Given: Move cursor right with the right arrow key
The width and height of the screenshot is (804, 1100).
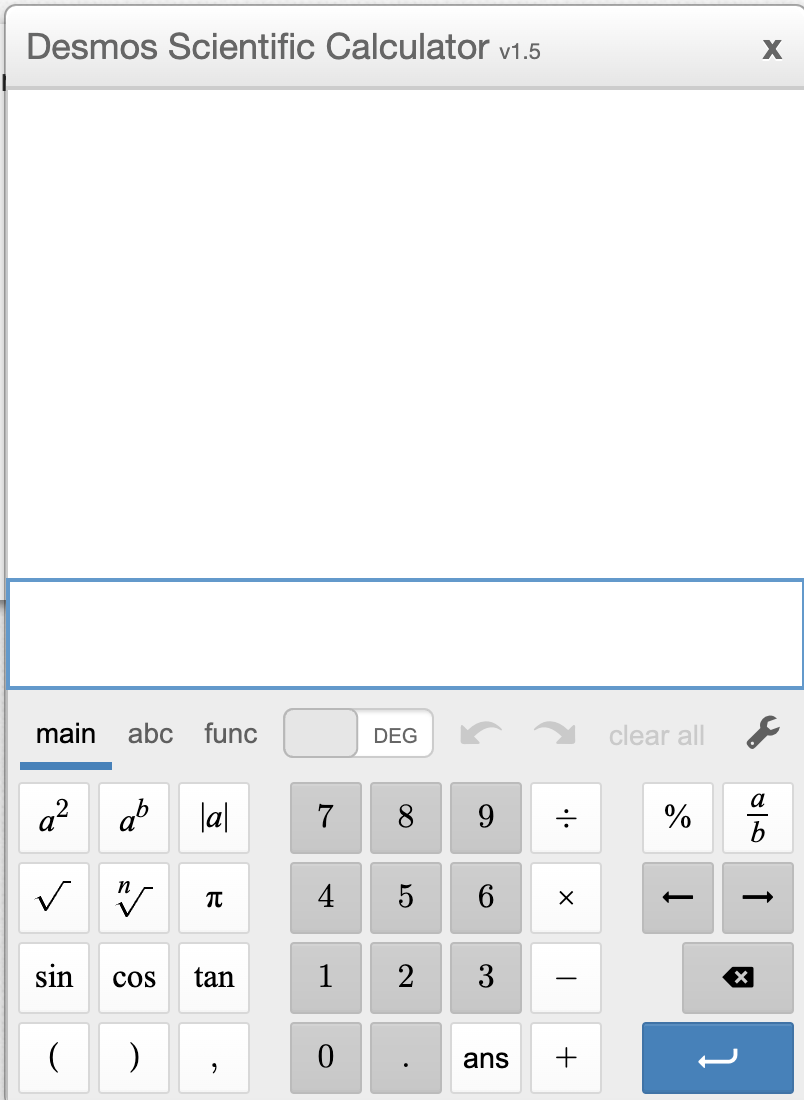Looking at the screenshot, I should coord(758,897).
